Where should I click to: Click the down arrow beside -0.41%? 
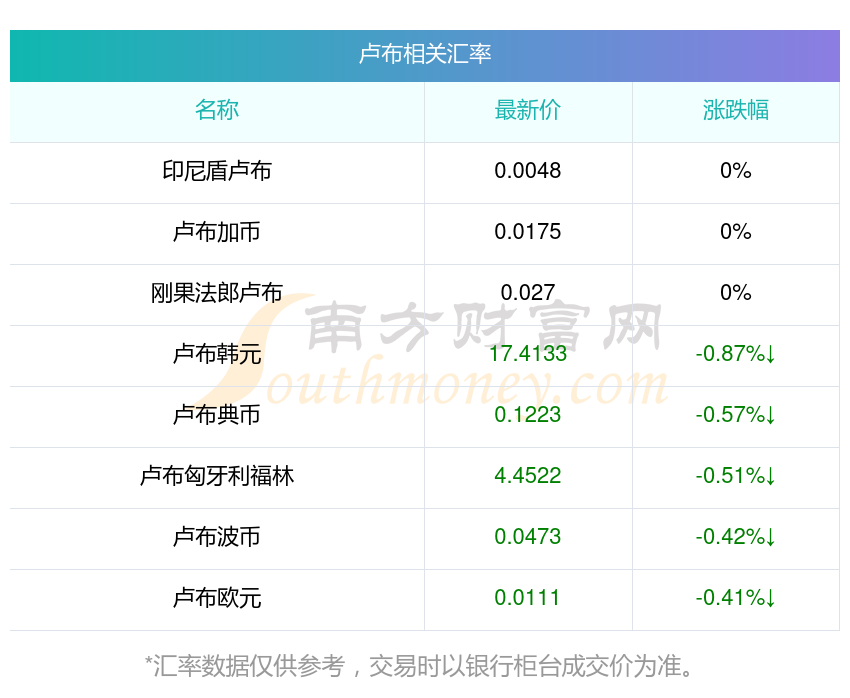point(770,598)
